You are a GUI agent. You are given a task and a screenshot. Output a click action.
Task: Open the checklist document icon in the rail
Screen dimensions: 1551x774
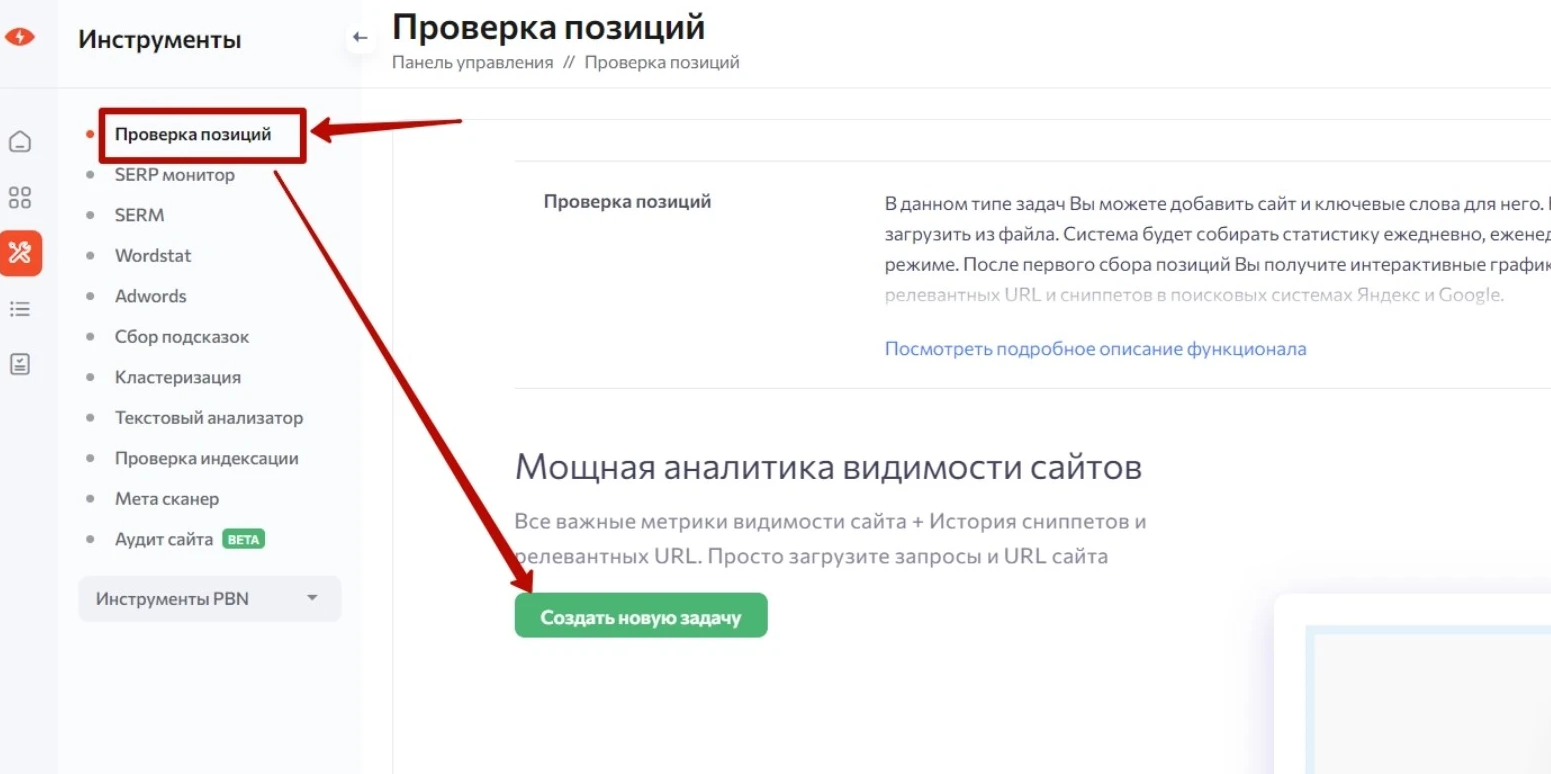(x=20, y=364)
